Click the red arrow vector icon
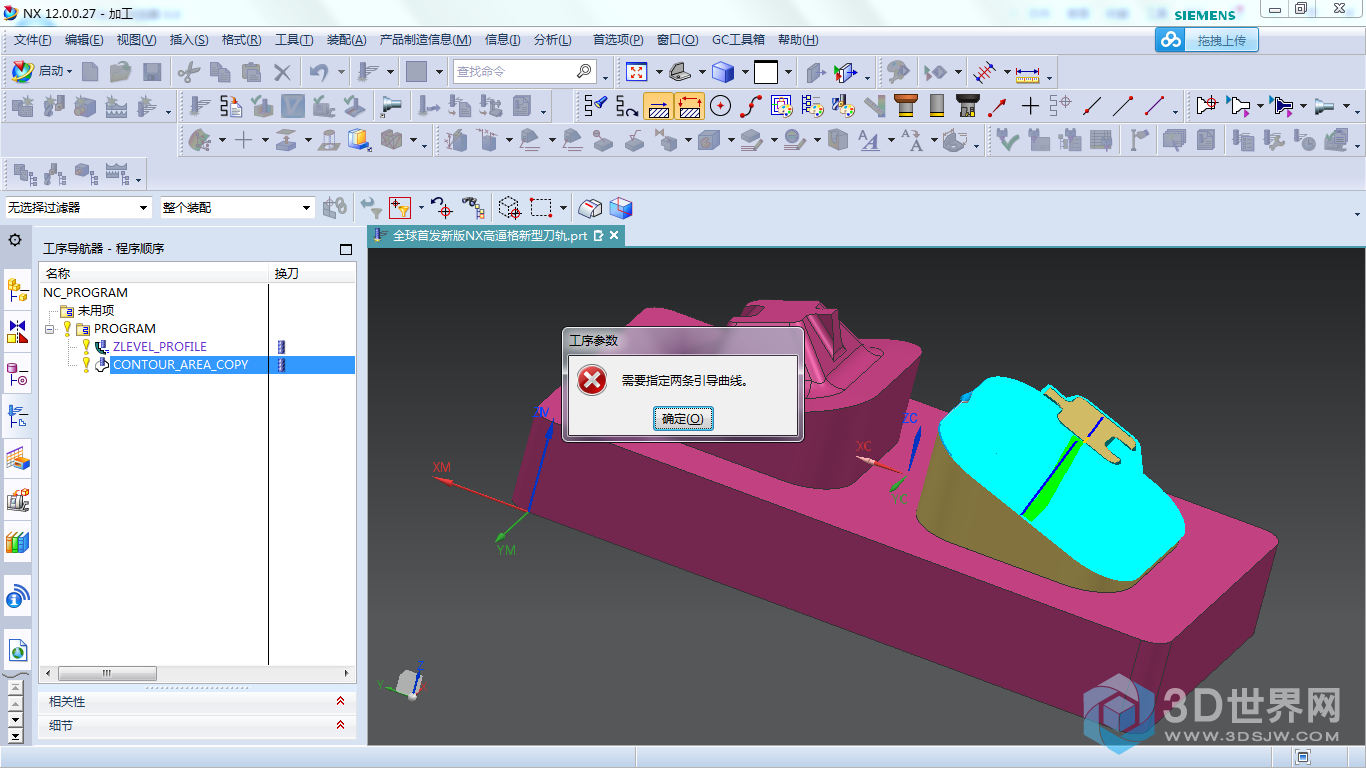The height and width of the screenshot is (768, 1366). tap(997, 105)
